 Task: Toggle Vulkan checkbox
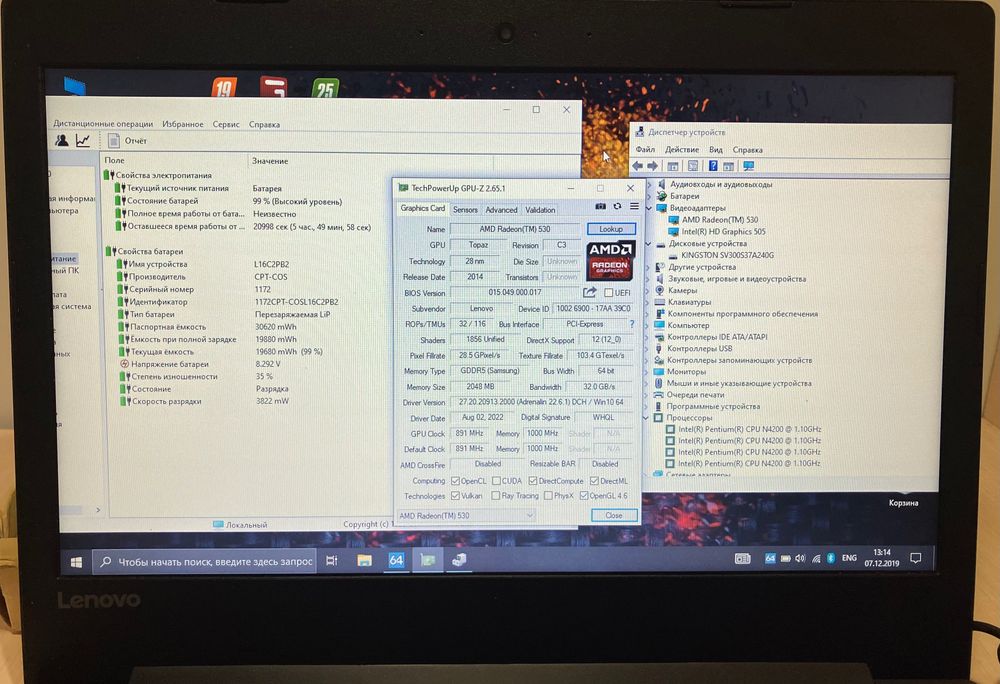(455, 495)
